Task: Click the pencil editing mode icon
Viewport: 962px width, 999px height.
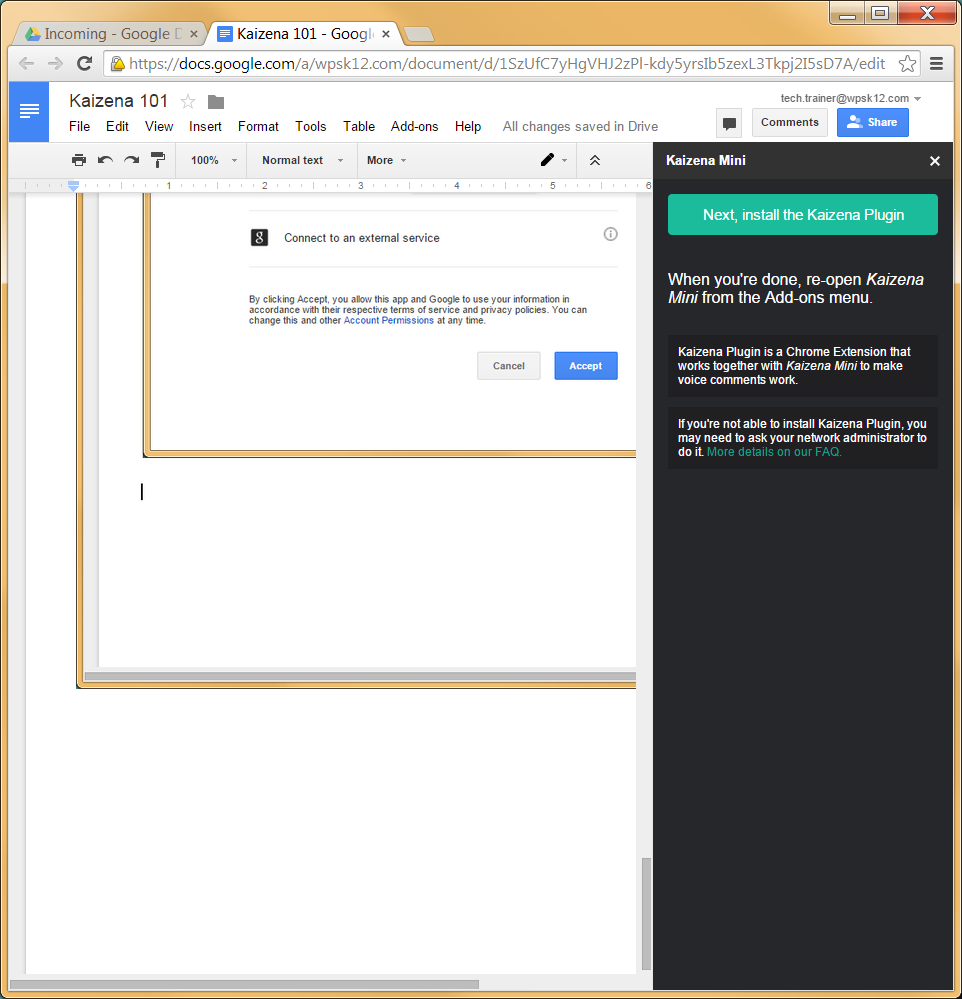Action: pos(547,160)
